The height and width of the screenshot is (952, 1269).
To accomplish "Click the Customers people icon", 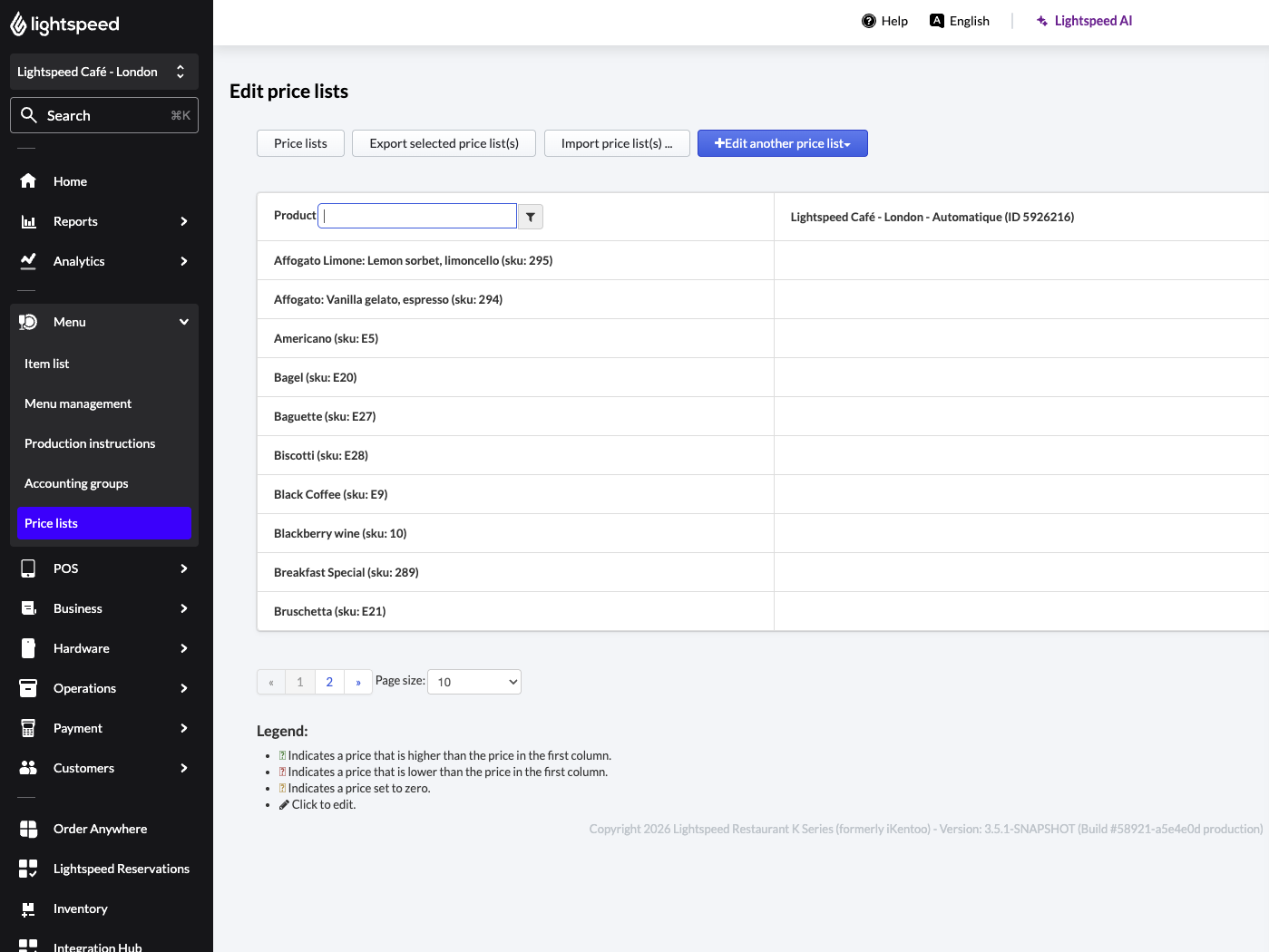I will click(28, 768).
